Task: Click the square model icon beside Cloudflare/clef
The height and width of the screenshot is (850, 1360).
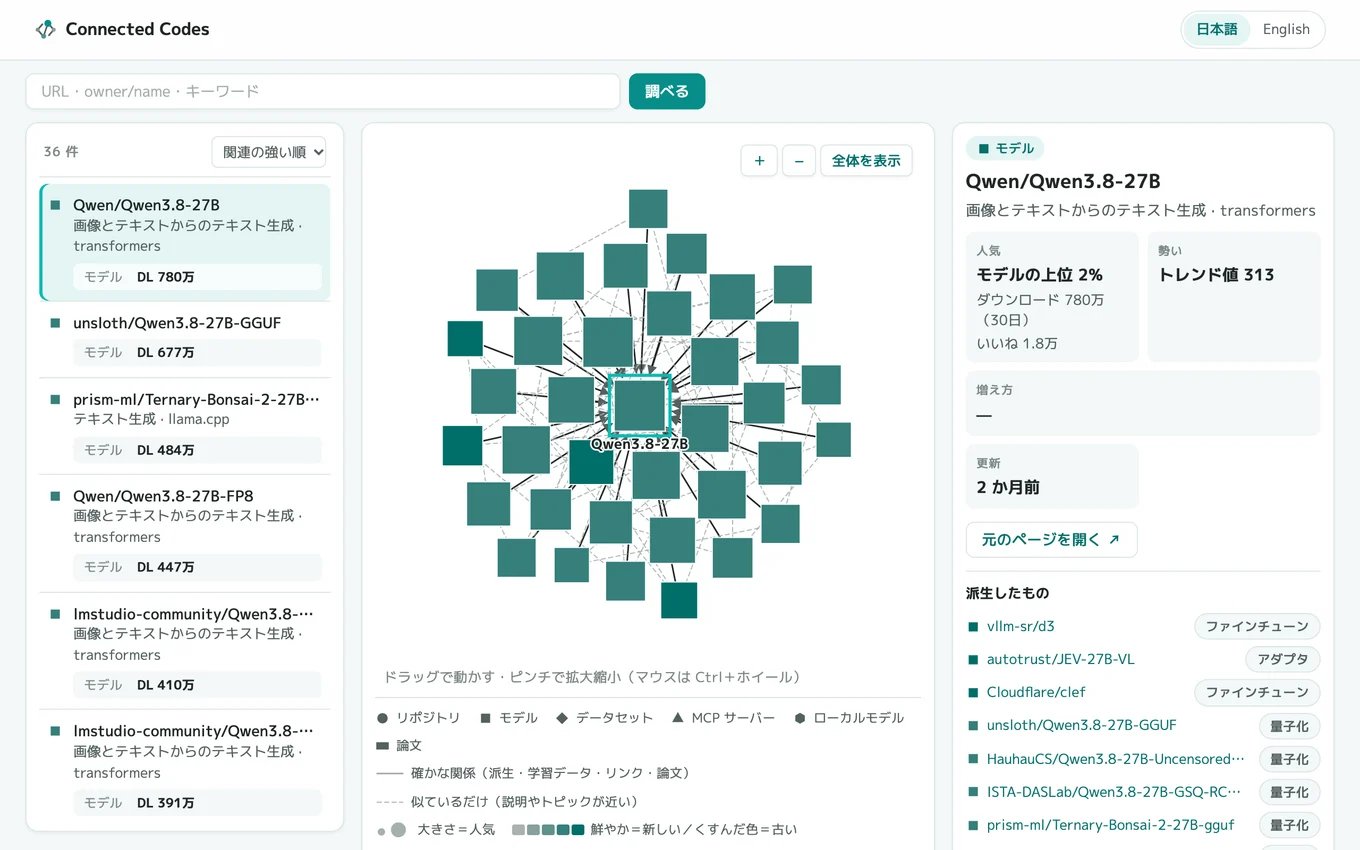Action: [973, 693]
